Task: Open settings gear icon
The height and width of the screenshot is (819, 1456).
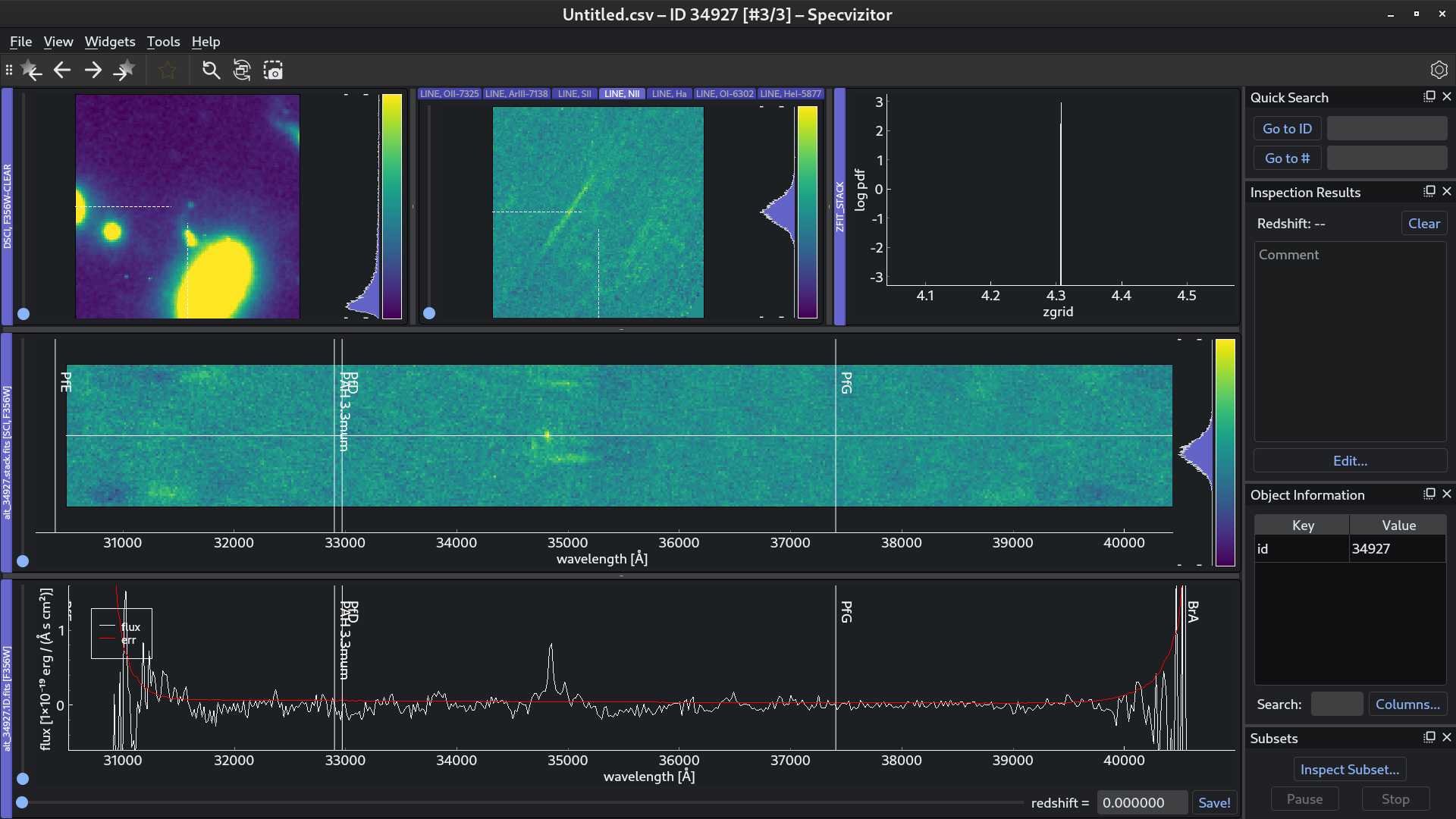Action: tap(1439, 70)
